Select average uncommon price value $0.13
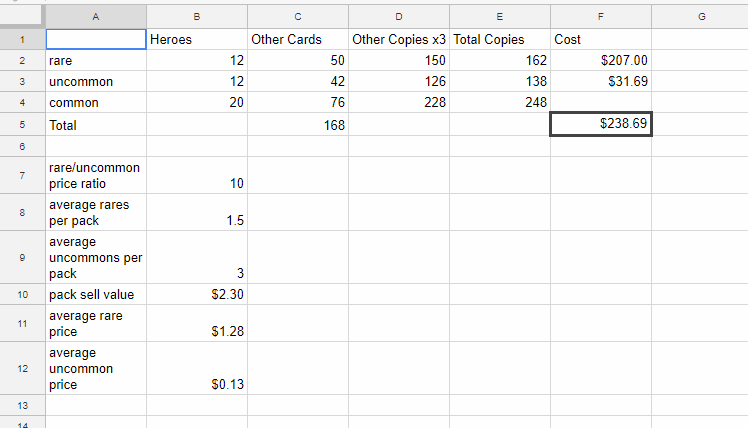This screenshot has width=748, height=428. click(x=197, y=368)
